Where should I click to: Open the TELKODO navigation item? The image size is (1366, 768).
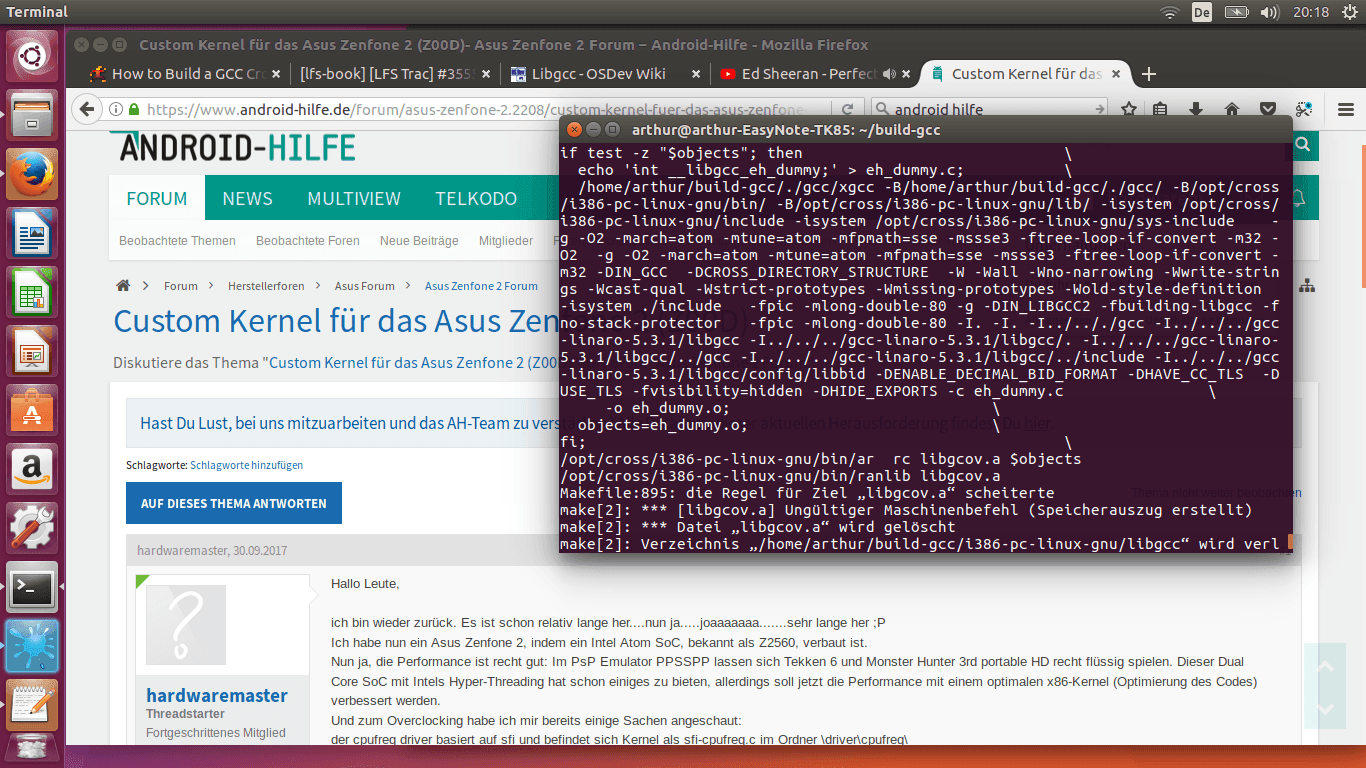click(476, 198)
